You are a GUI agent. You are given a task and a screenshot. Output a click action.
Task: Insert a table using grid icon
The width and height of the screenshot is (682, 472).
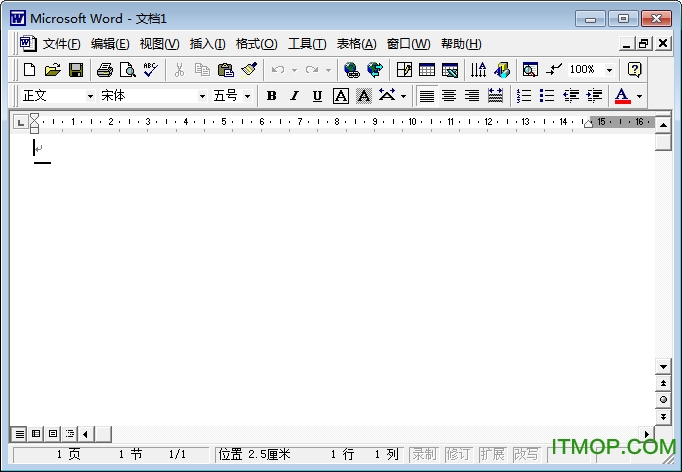coord(427,70)
